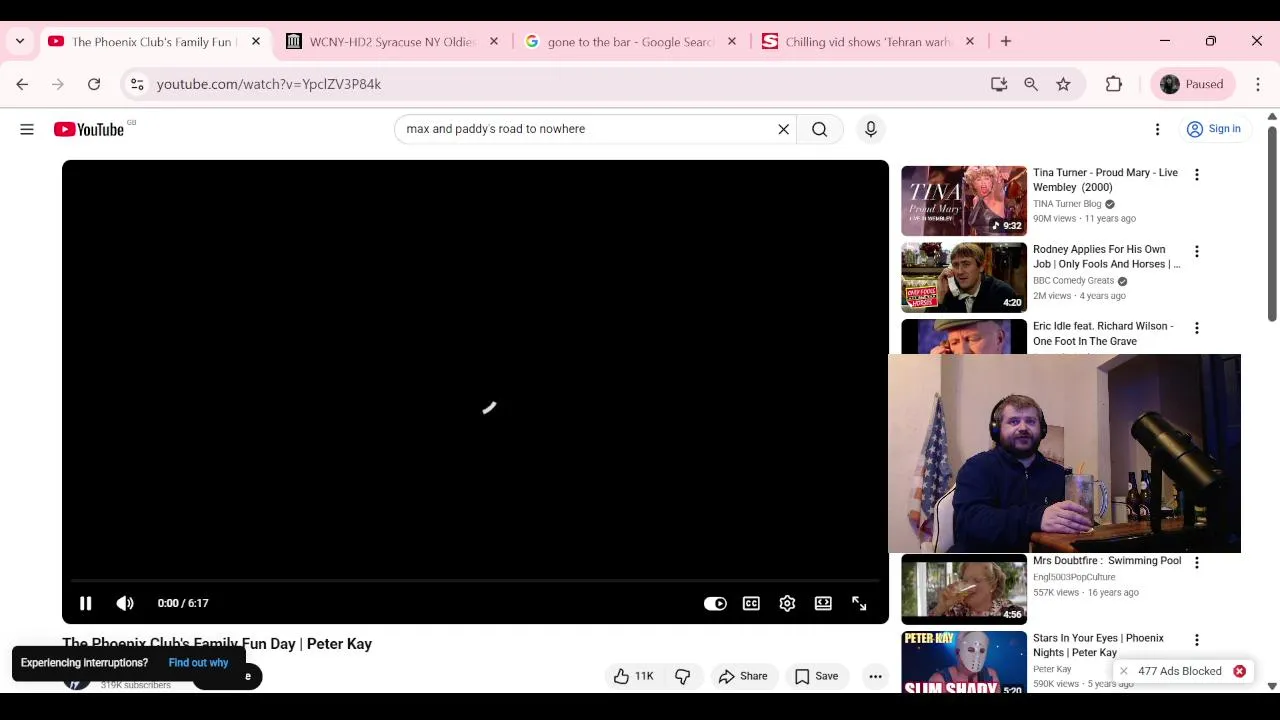Open the Paused profile button

coord(1193,84)
